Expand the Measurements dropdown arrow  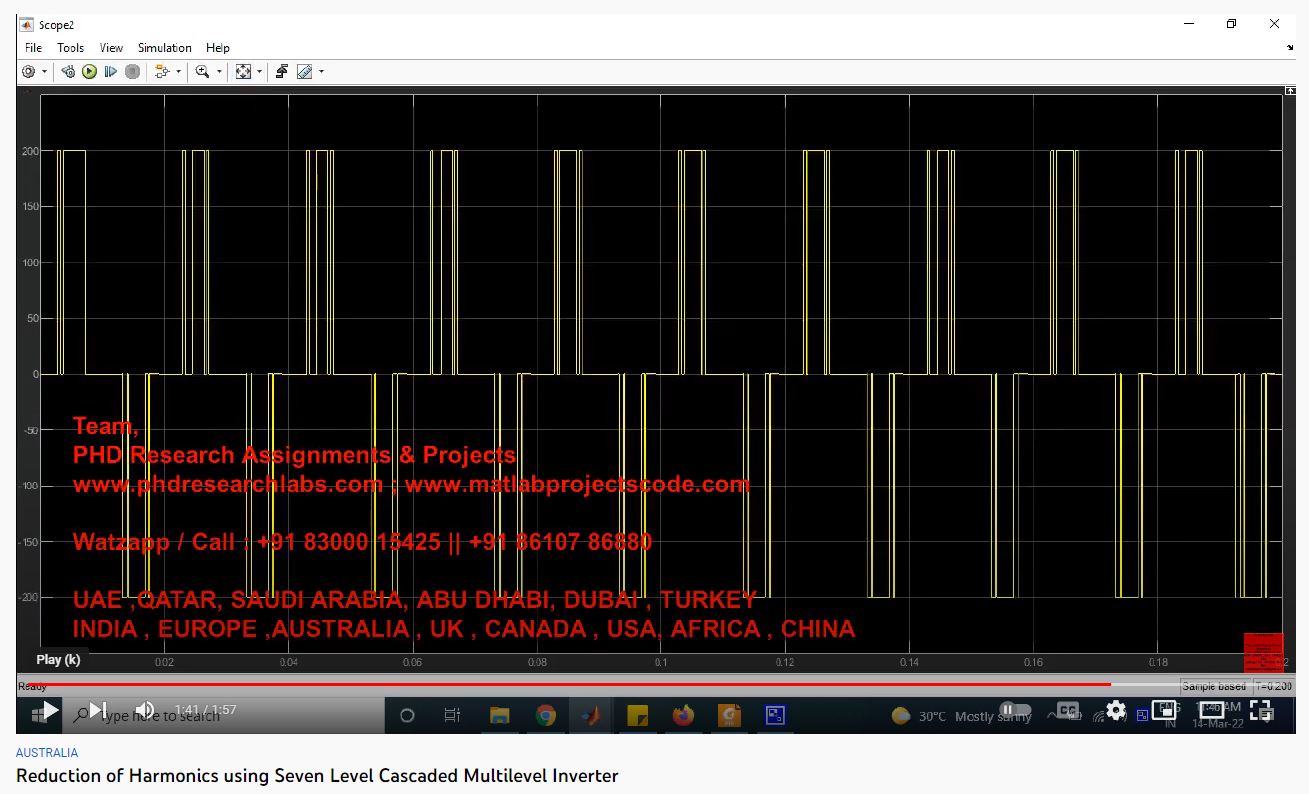321,72
